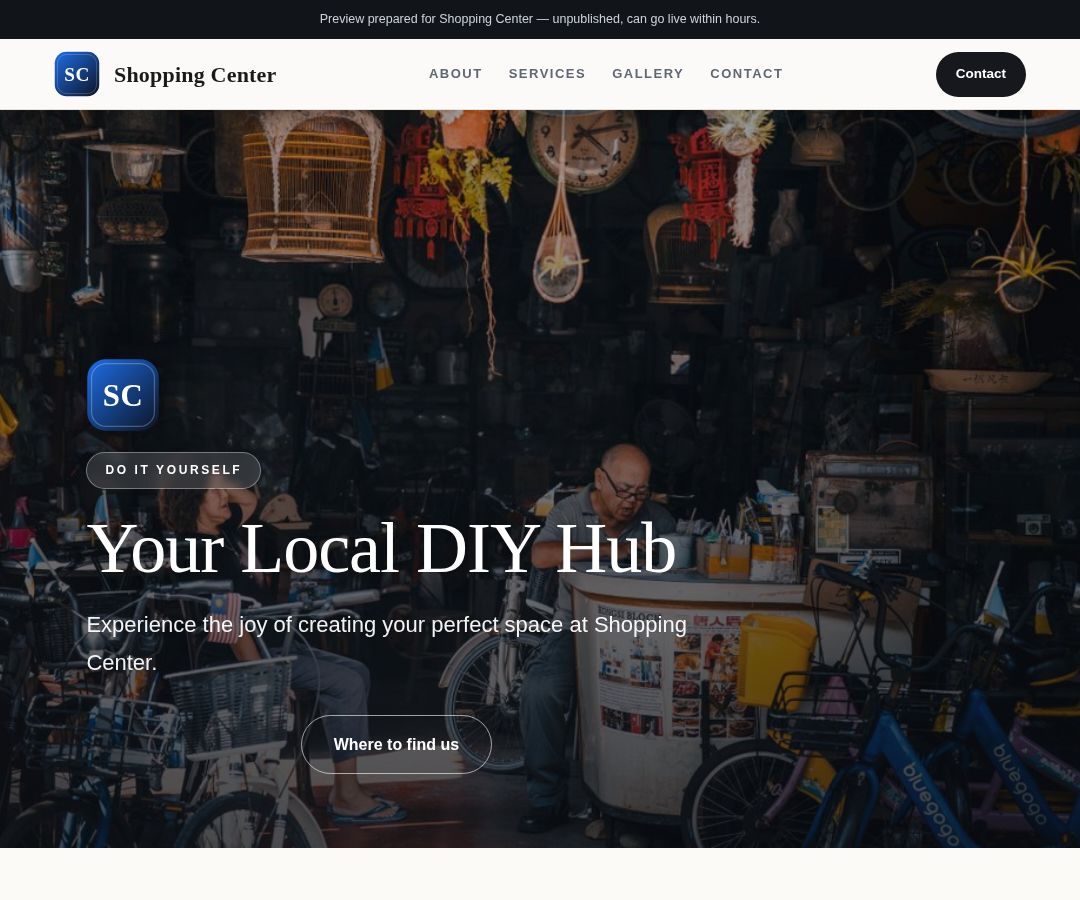The height and width of the screenshot is (900, 1080).
Task: Open the Gallery nav link
Action: click(647, 74)
